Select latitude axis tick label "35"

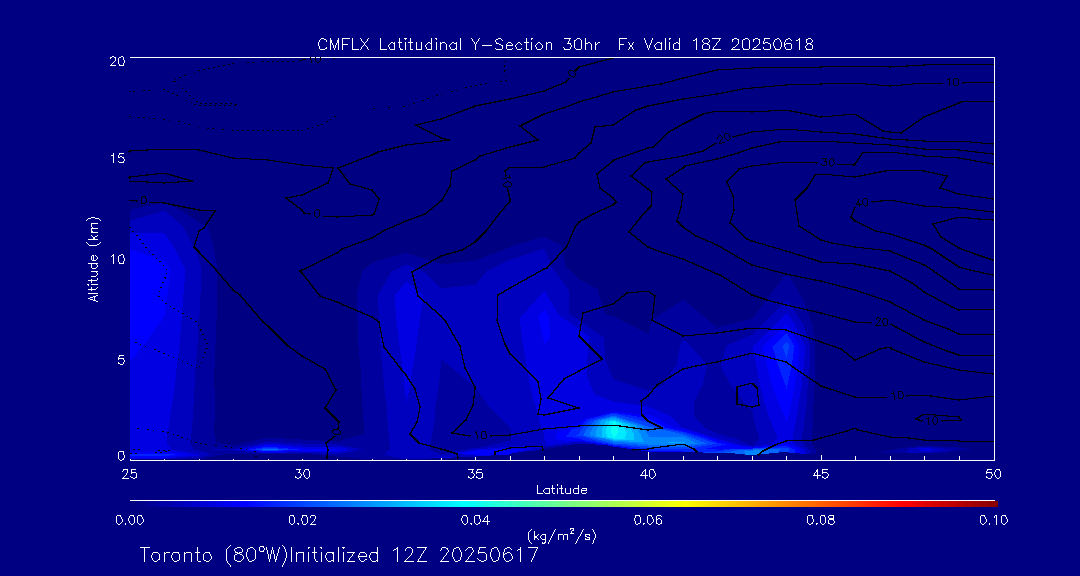(475, 474)
